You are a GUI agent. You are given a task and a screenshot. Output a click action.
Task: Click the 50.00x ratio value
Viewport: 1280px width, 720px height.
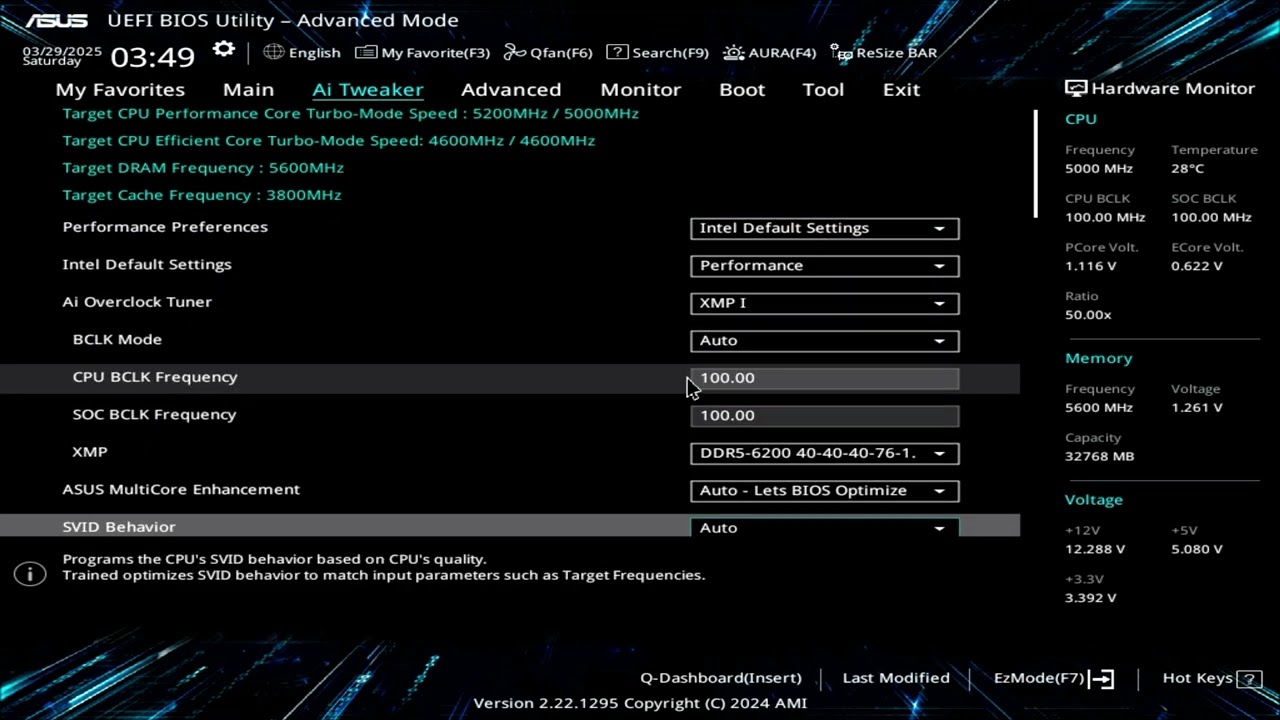(1088, 315)
